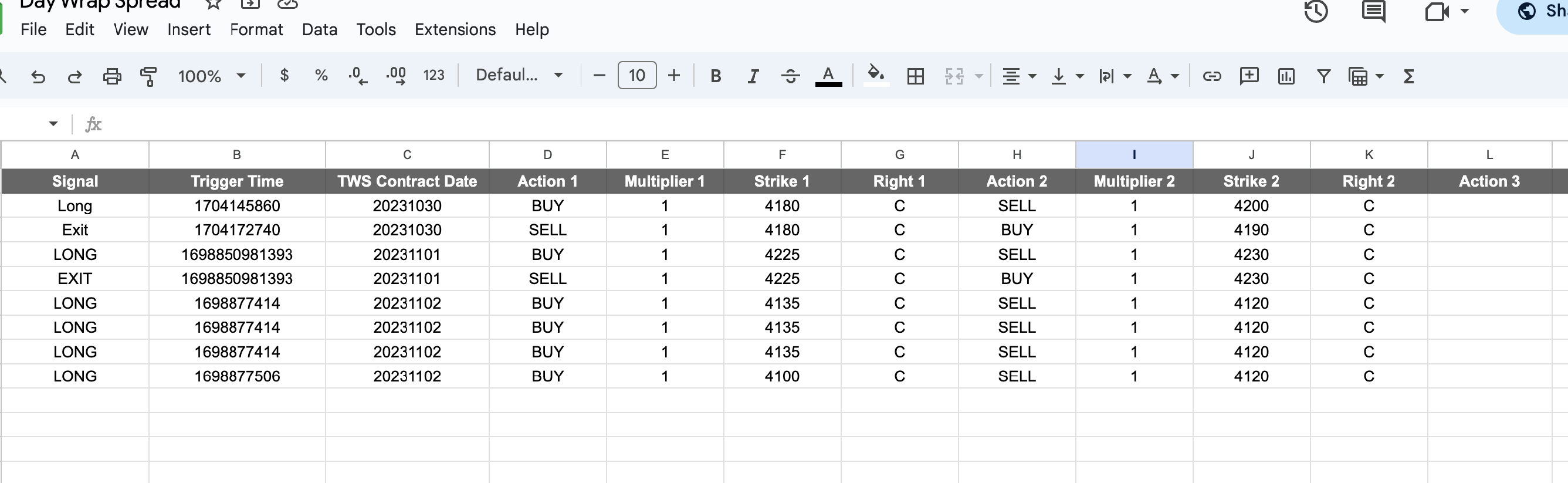Open the fill color picker

[x=876, y=76]
